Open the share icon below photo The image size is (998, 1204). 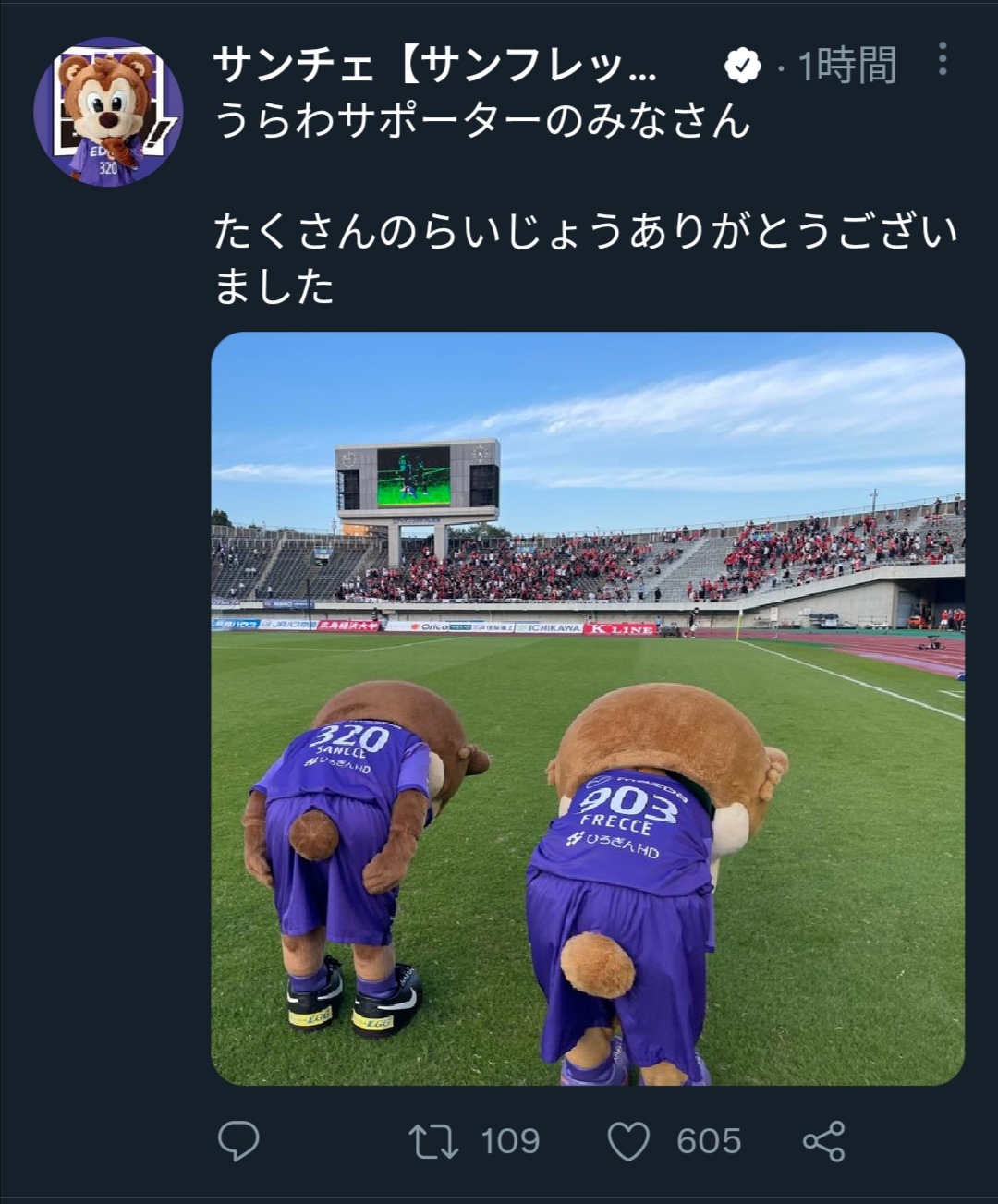coord(823,1141)
